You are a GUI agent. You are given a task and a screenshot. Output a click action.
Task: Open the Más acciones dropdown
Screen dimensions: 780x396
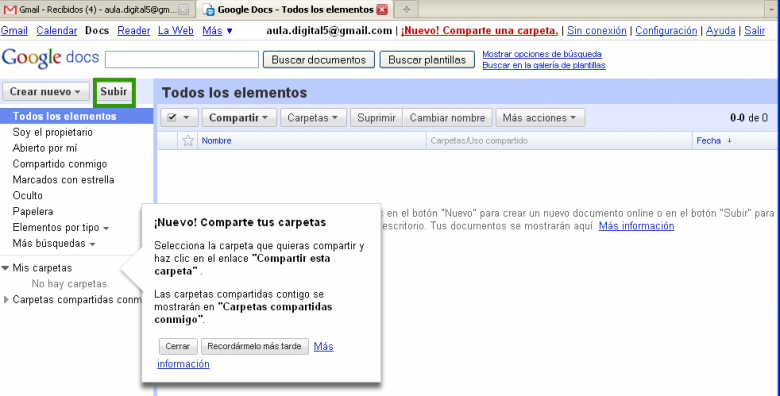(x=540, y=118)
